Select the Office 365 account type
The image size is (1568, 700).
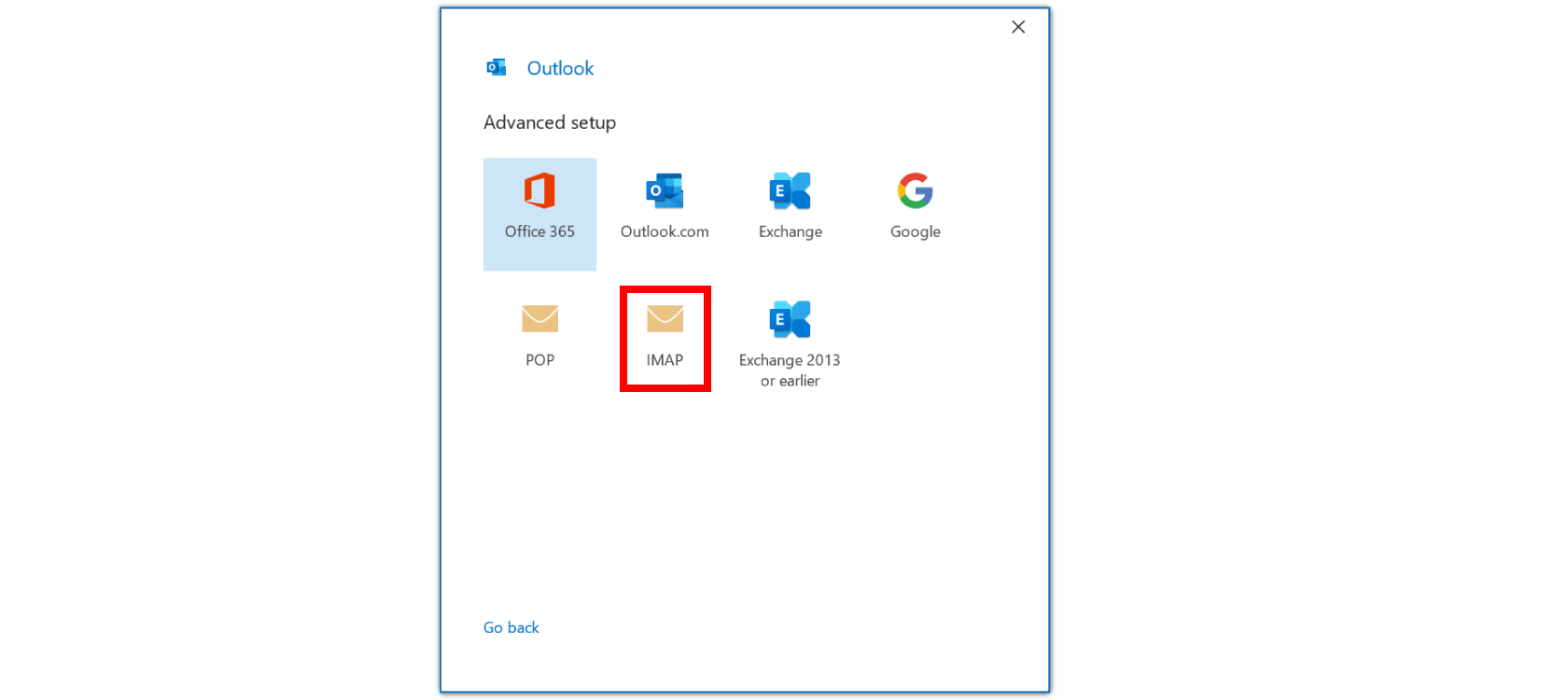[x=539, y=214]
